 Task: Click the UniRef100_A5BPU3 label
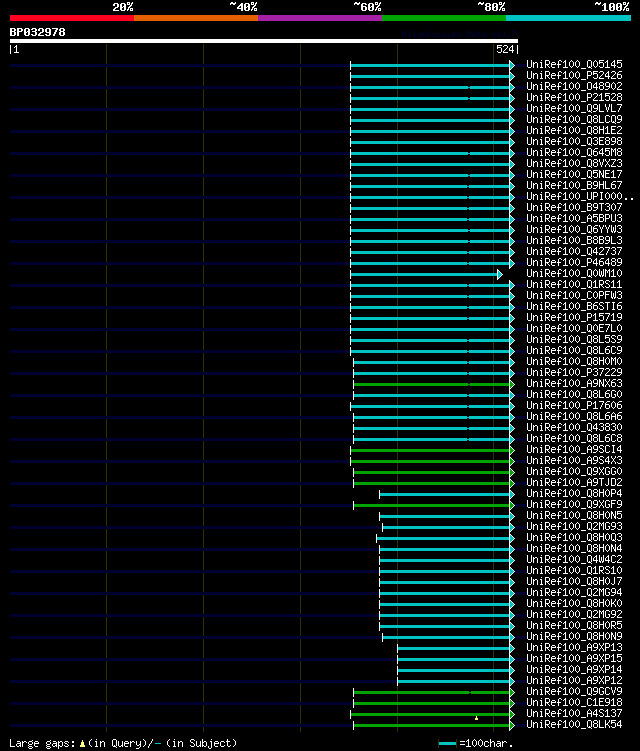tap(574, 218)
